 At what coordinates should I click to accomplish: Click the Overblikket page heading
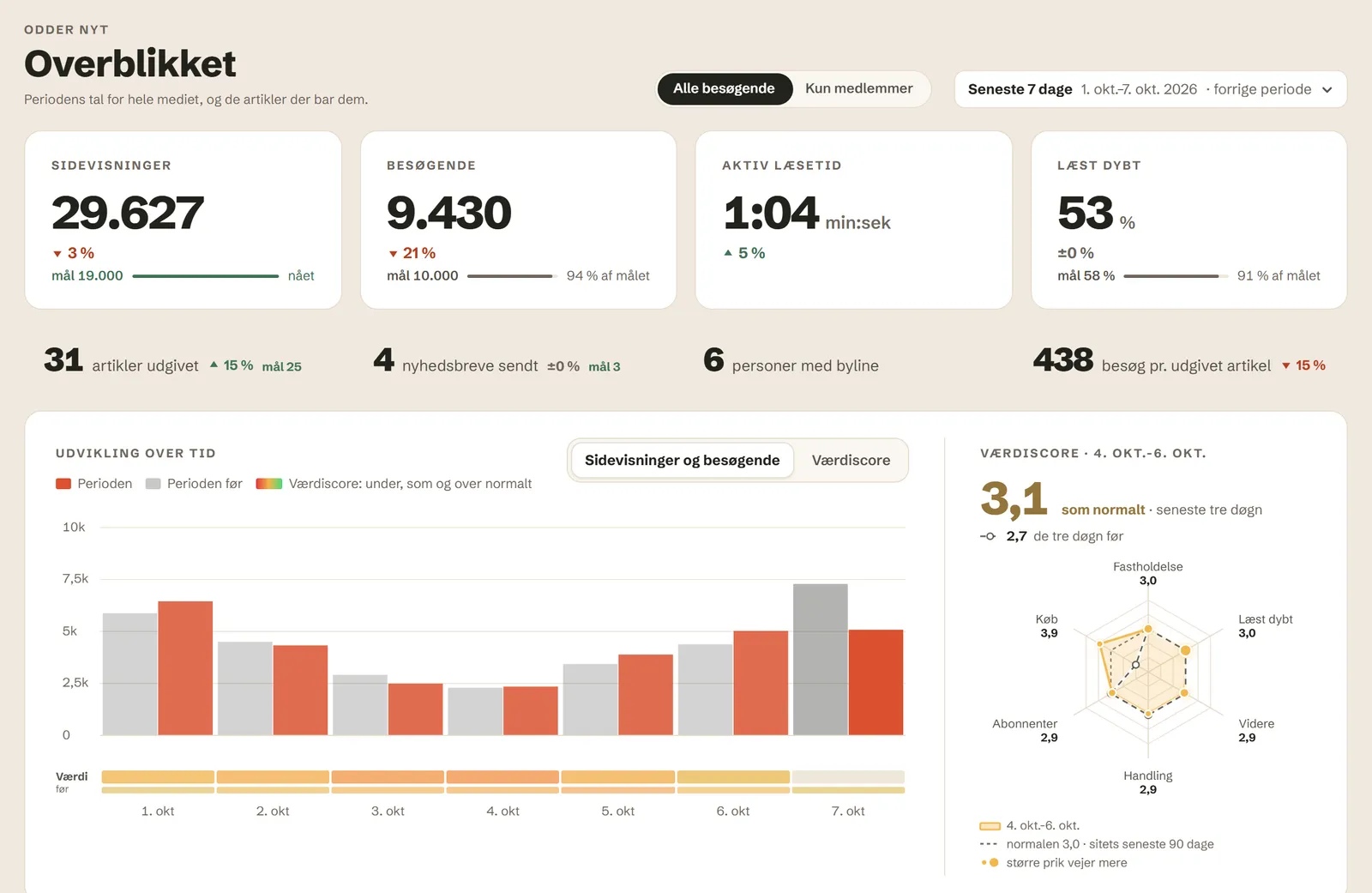point(130,63)
